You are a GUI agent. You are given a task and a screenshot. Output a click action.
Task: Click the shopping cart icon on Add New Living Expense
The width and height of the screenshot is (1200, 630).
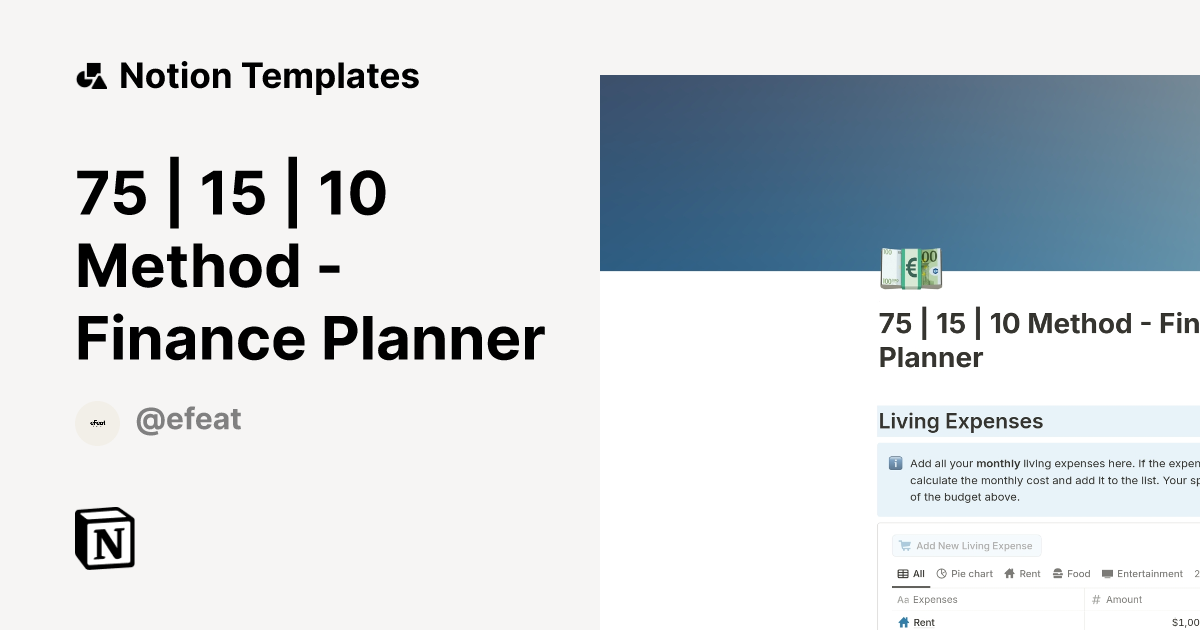tap(905, 545)
